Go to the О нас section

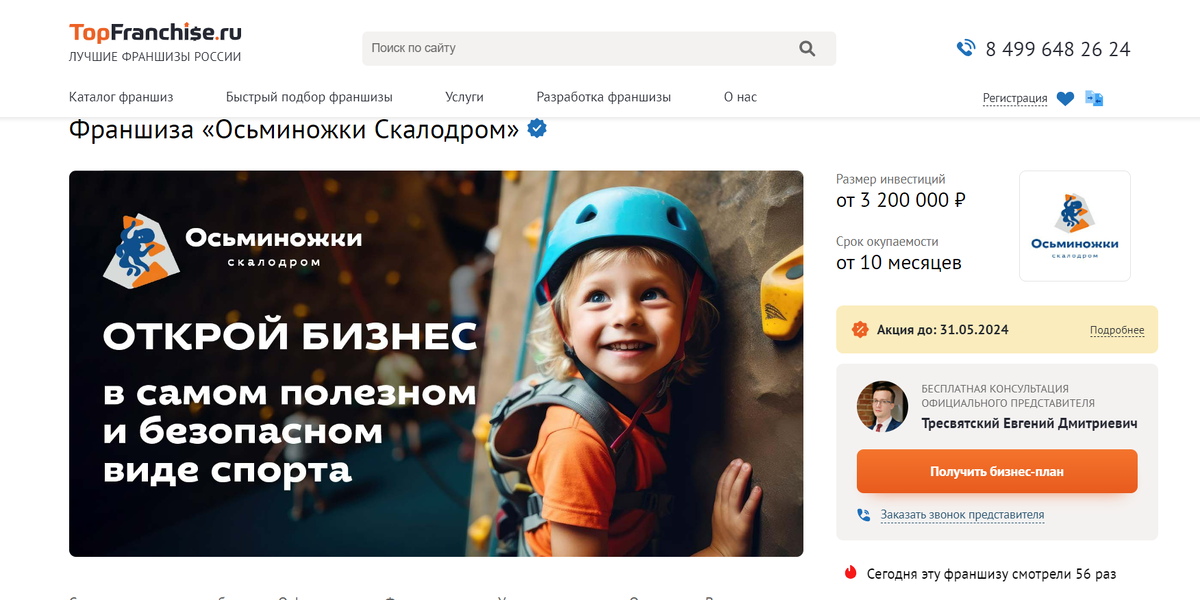(x=740, y=97)
